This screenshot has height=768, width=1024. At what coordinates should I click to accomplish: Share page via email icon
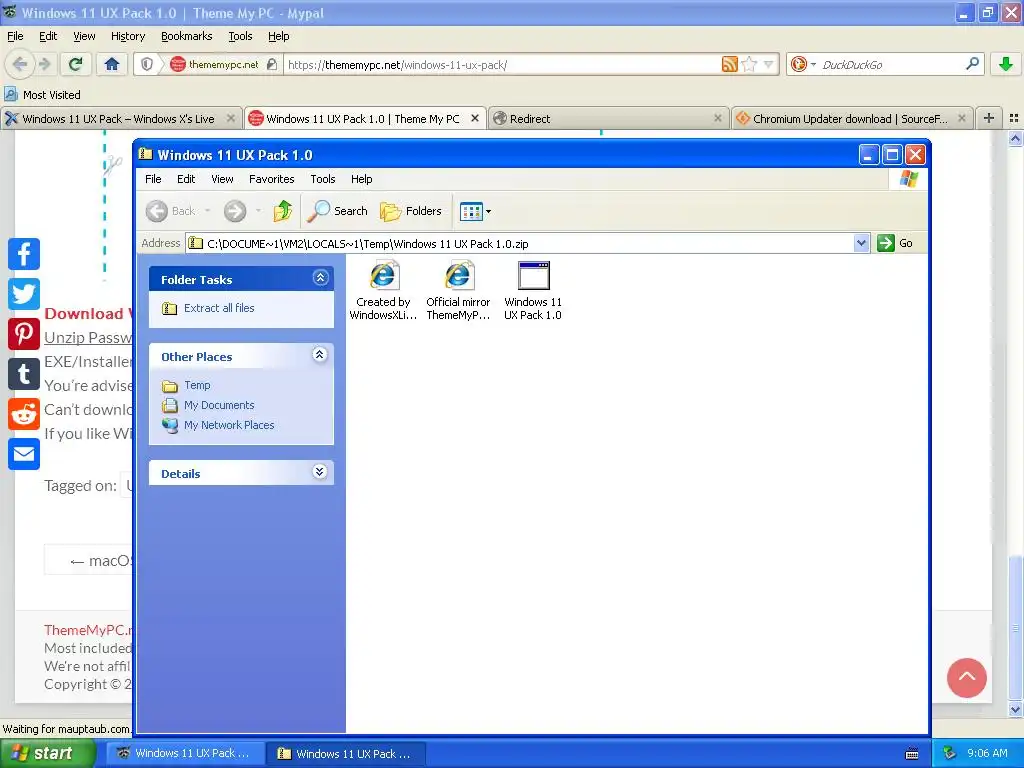24,454
